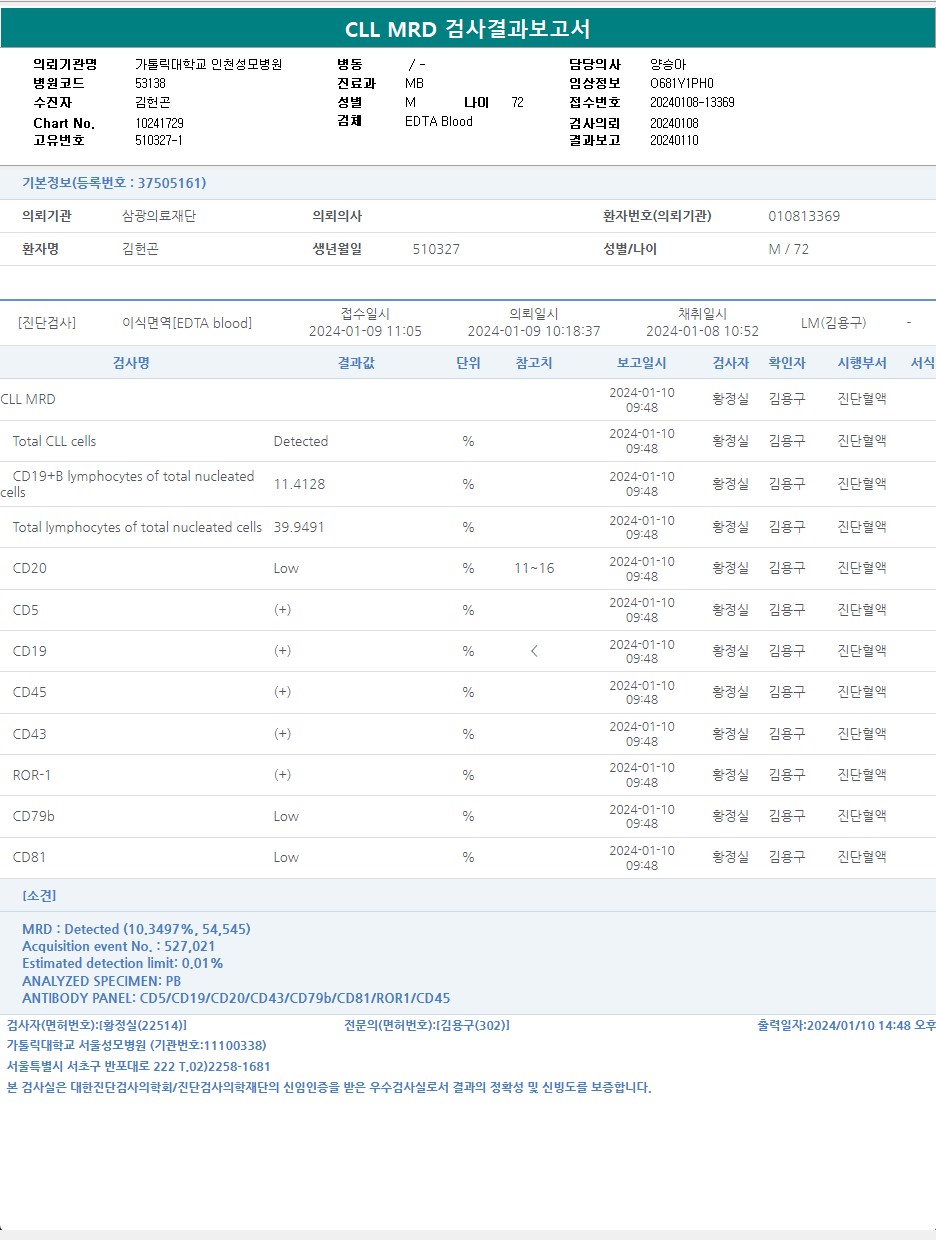
Task: Select the Total CLL cells row
Action: point(54,441)
